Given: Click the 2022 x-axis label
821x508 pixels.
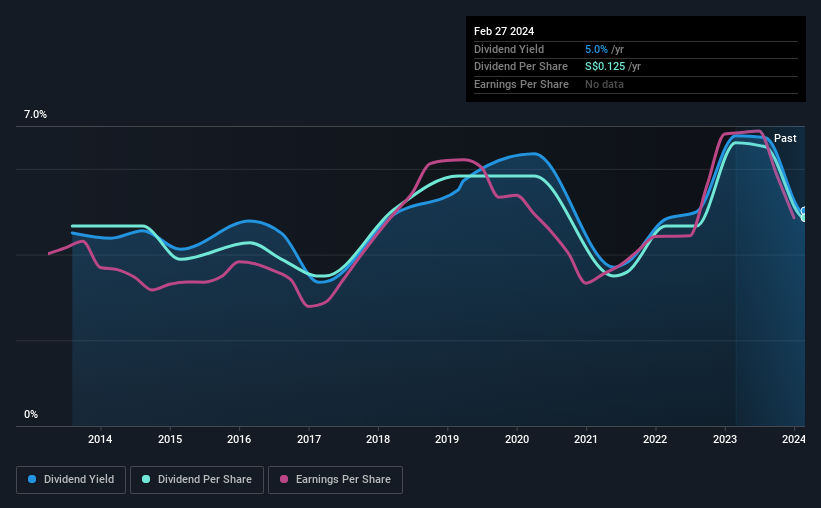Looking at the screenshot, I should (655, 439).
